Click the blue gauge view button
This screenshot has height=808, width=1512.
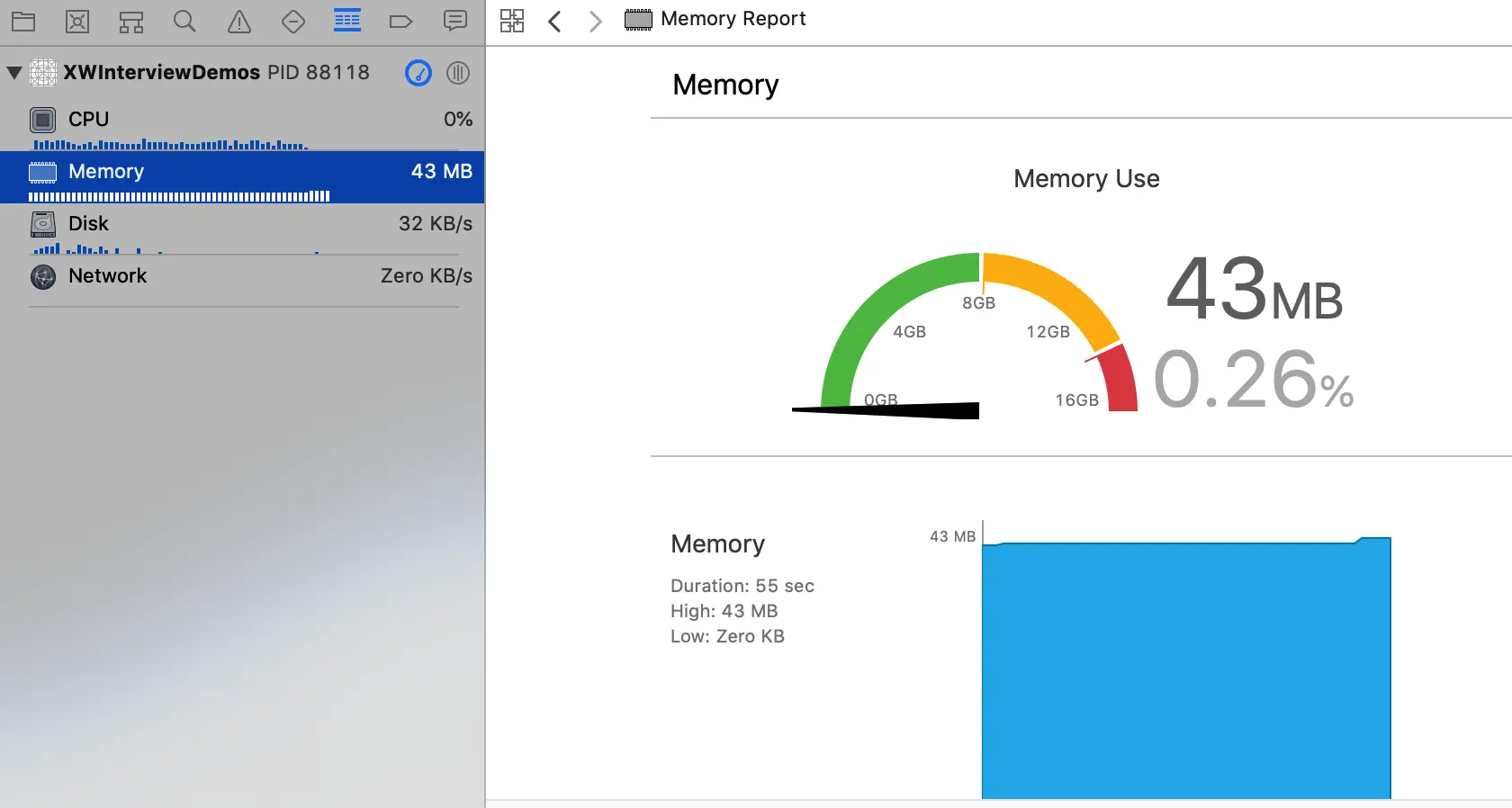tap(418, 73)
